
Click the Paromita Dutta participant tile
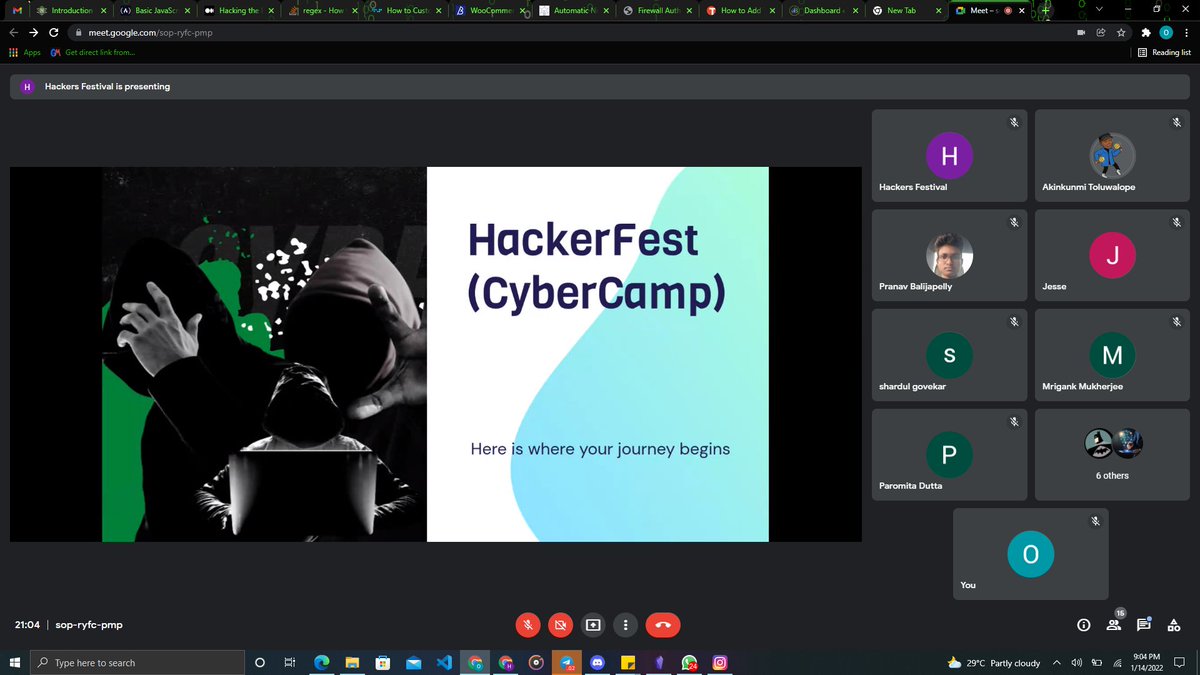point(949,454)
